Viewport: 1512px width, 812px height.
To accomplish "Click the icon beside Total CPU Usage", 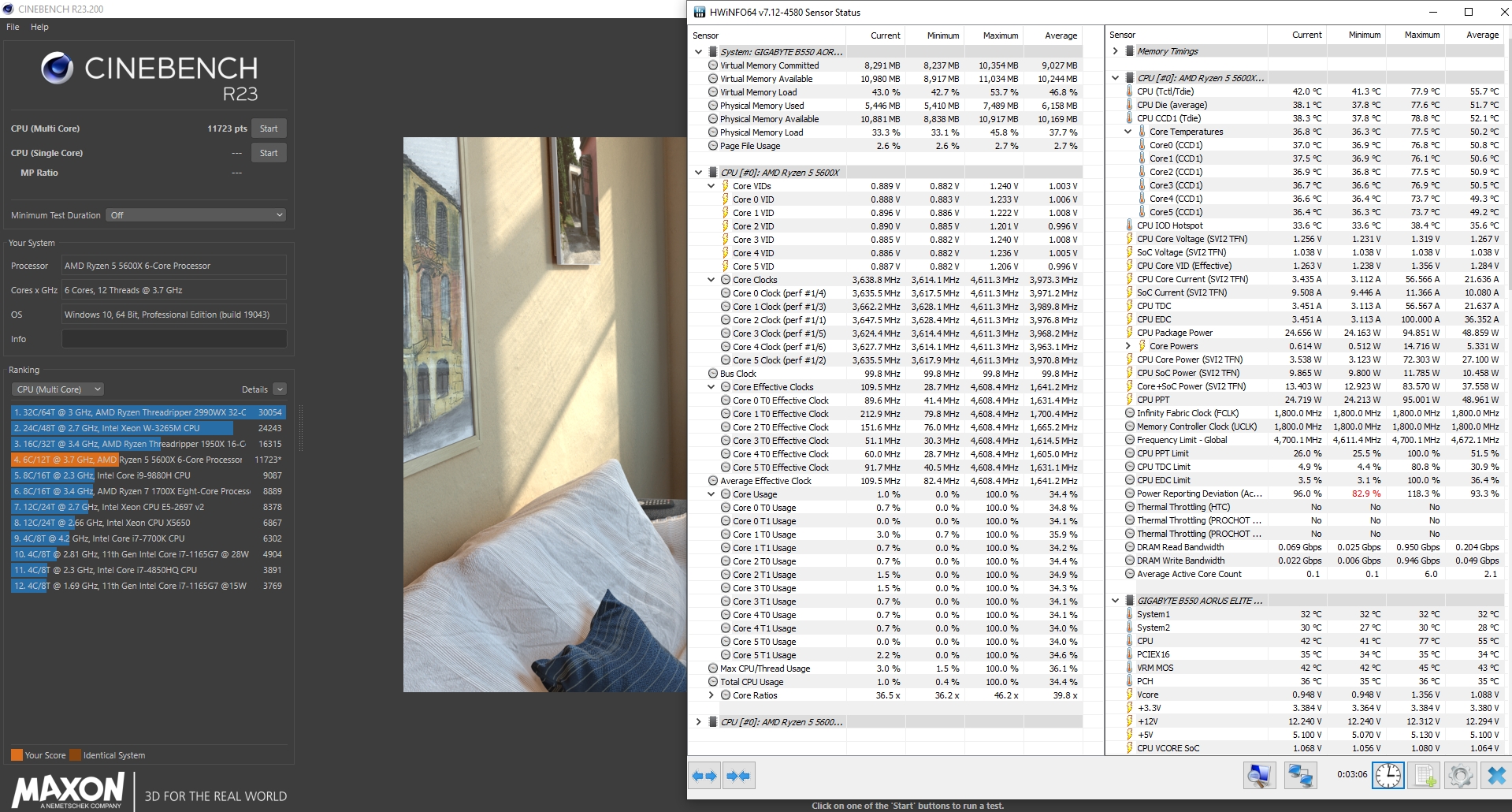I will (712, 682).
